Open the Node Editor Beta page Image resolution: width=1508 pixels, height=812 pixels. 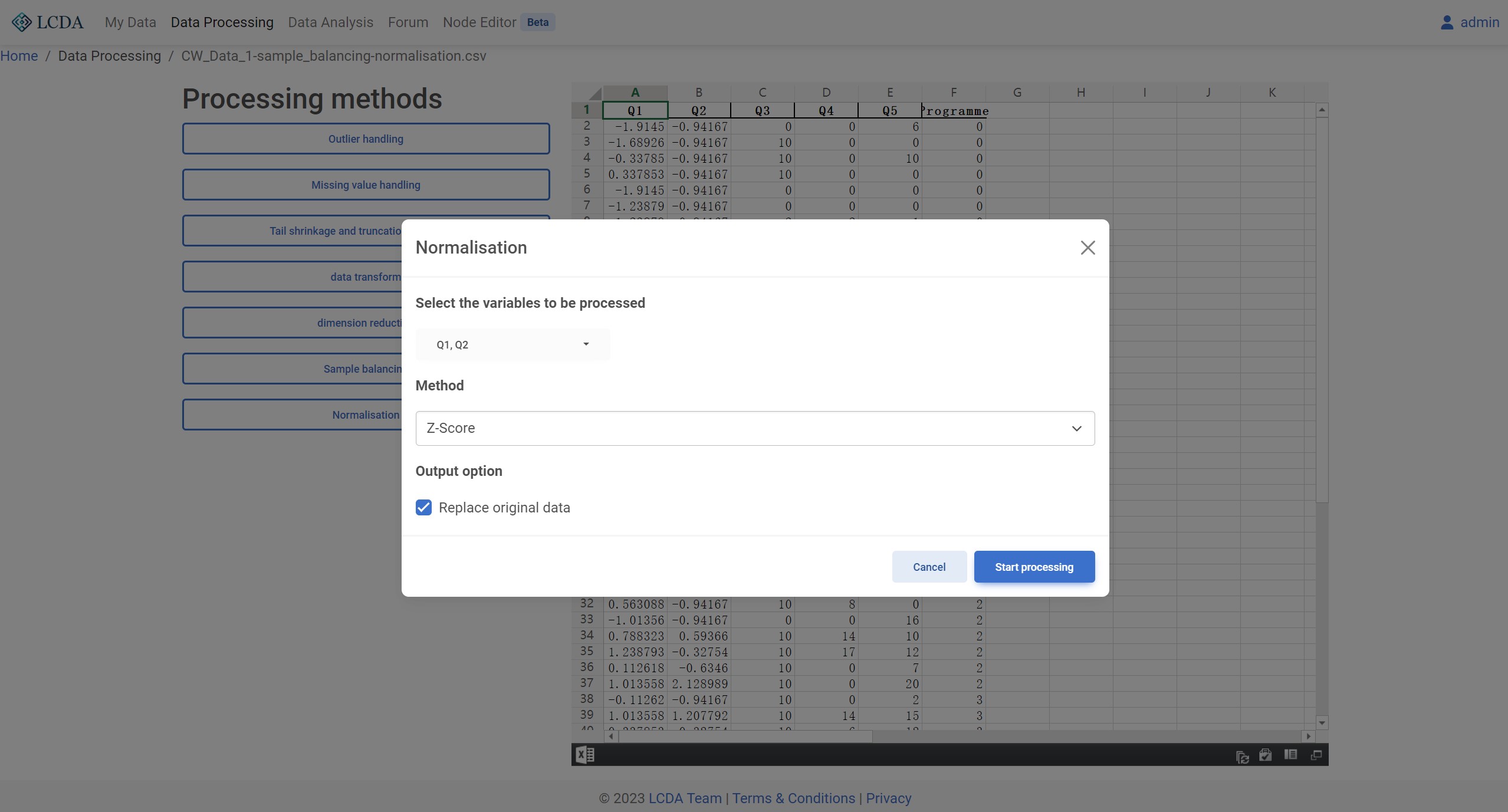(x=479, y=22)
